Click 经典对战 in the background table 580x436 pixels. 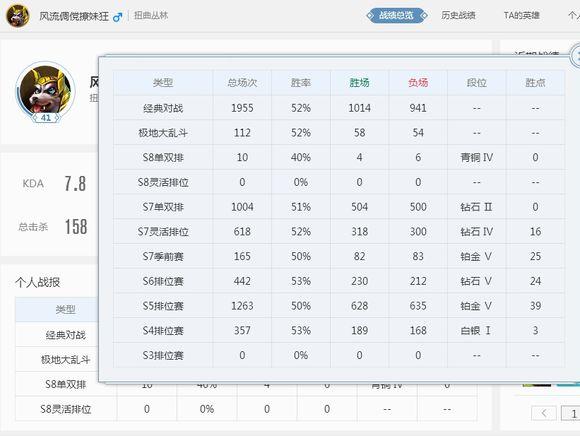66,335
